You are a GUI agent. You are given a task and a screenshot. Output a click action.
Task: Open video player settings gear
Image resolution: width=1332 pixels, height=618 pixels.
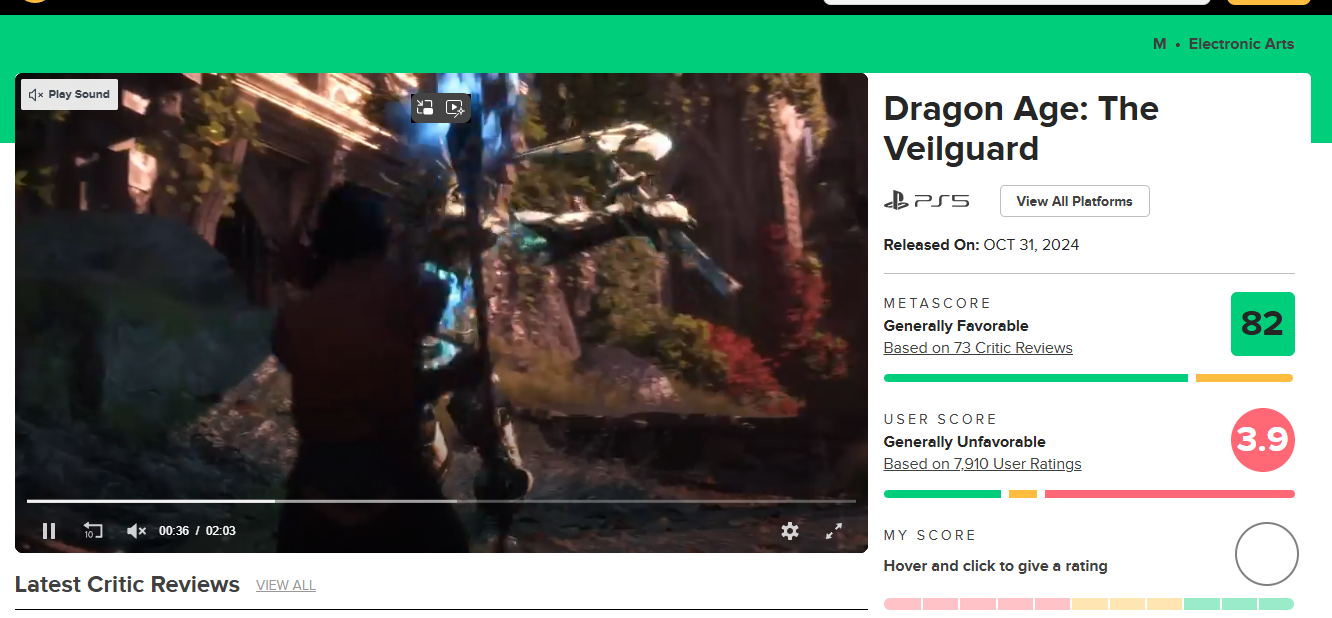pyautogui.click(x=790, y=531)
